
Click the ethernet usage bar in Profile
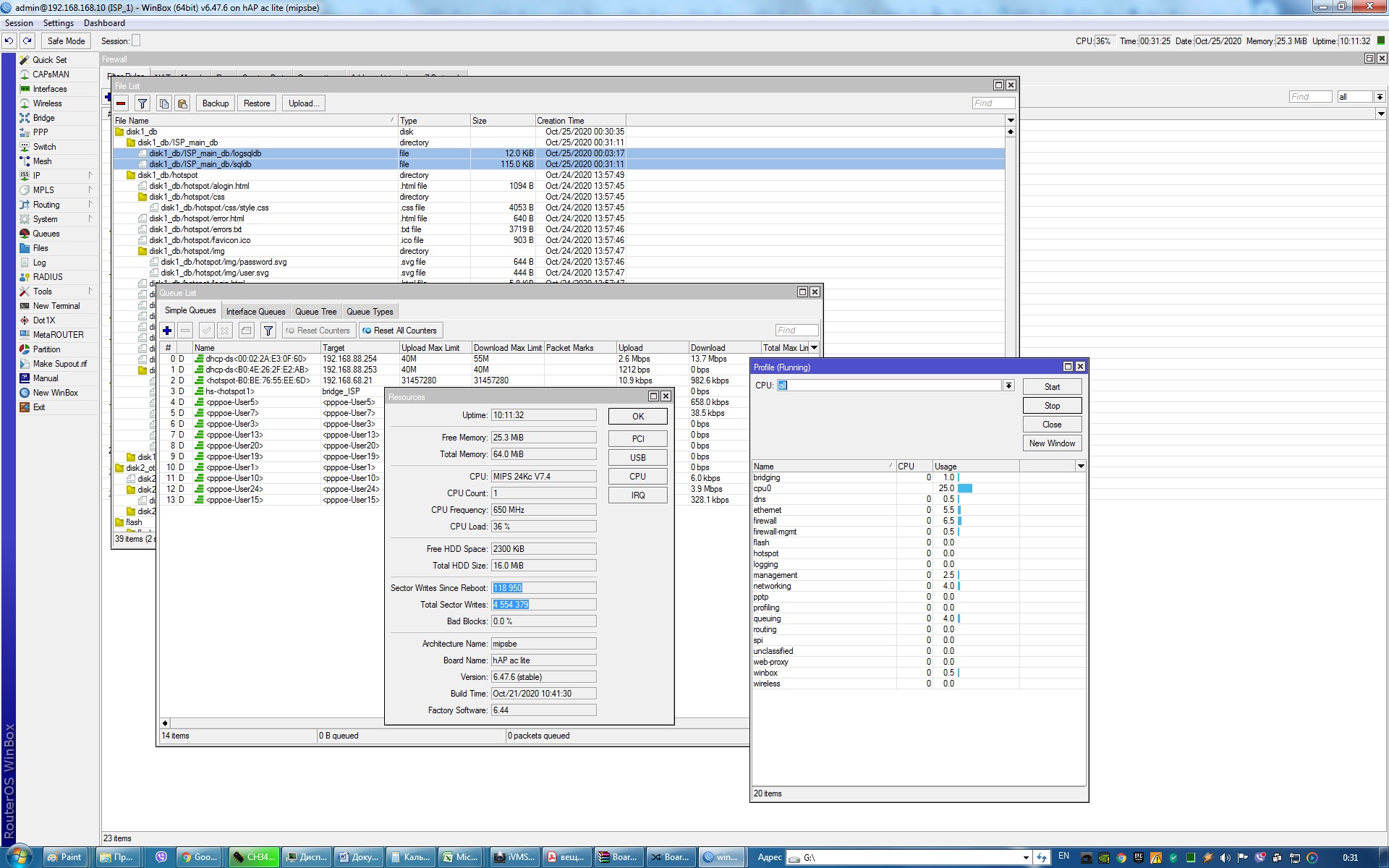pyautogui.click(x=959, y=510)
